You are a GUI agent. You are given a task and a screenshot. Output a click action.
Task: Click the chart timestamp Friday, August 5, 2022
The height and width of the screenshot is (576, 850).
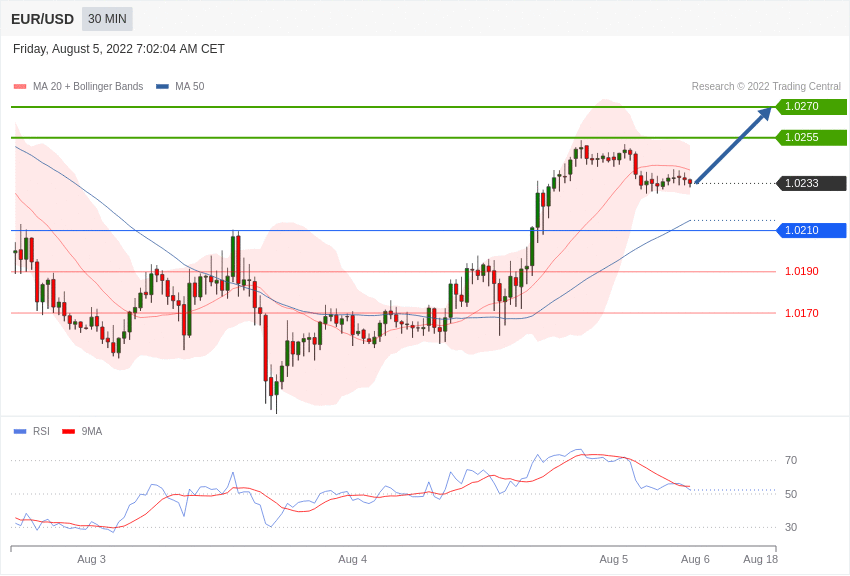click(x=119, y=49)
